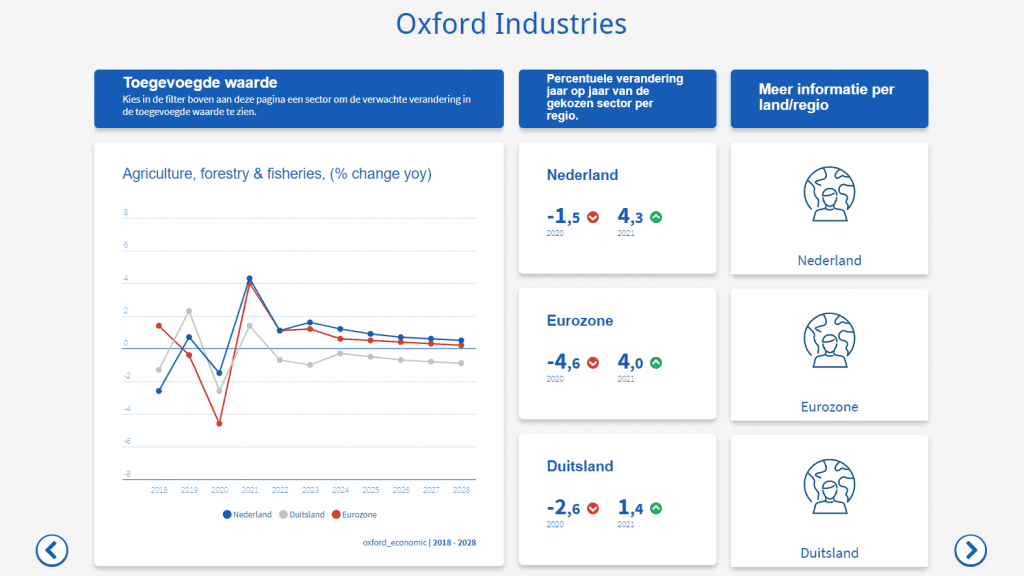Screen dimensions: 1024x576
Task: Click the previous page arrow button
Action: (x=52, y=549)
